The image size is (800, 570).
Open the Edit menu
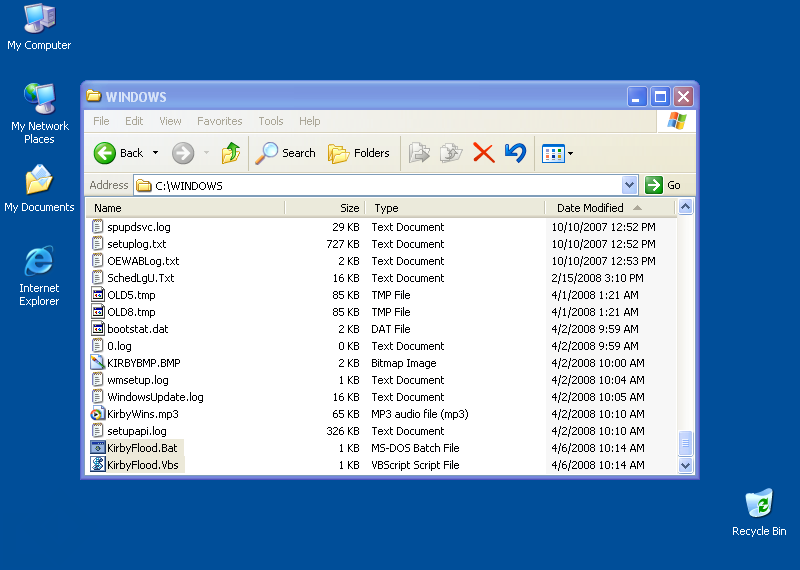[x=134, y=121]
